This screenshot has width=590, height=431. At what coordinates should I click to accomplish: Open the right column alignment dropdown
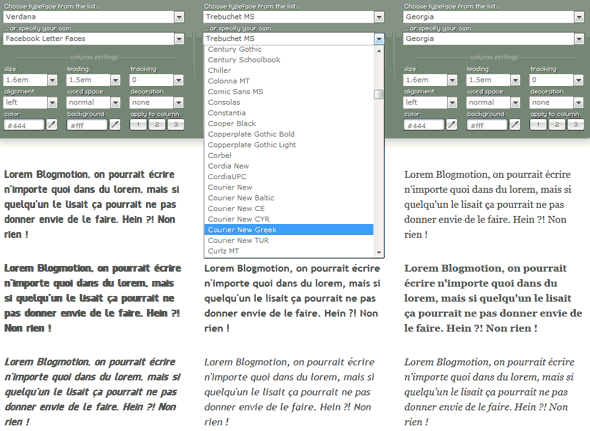click(x=452, y=102)
